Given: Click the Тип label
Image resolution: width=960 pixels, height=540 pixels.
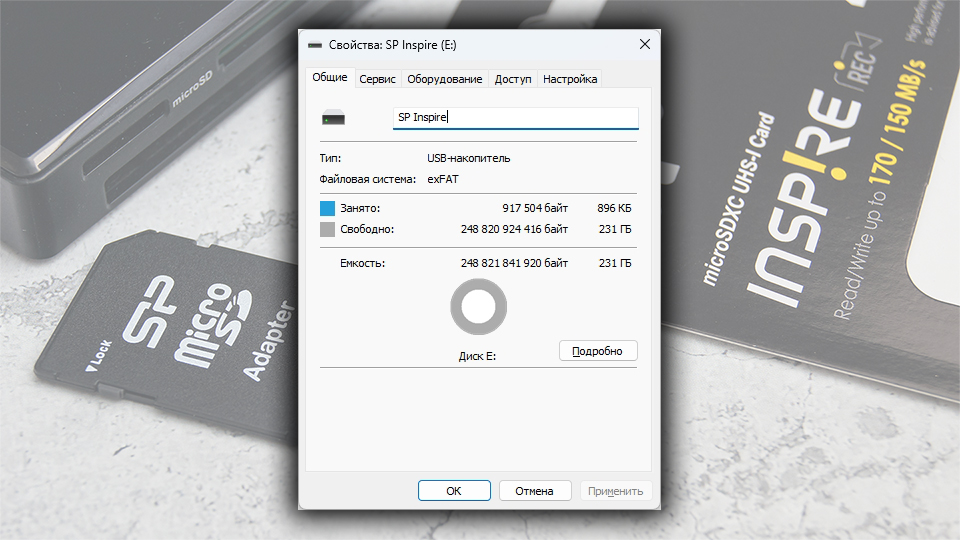Looking at the screenshot, I should tap(330, 158).
